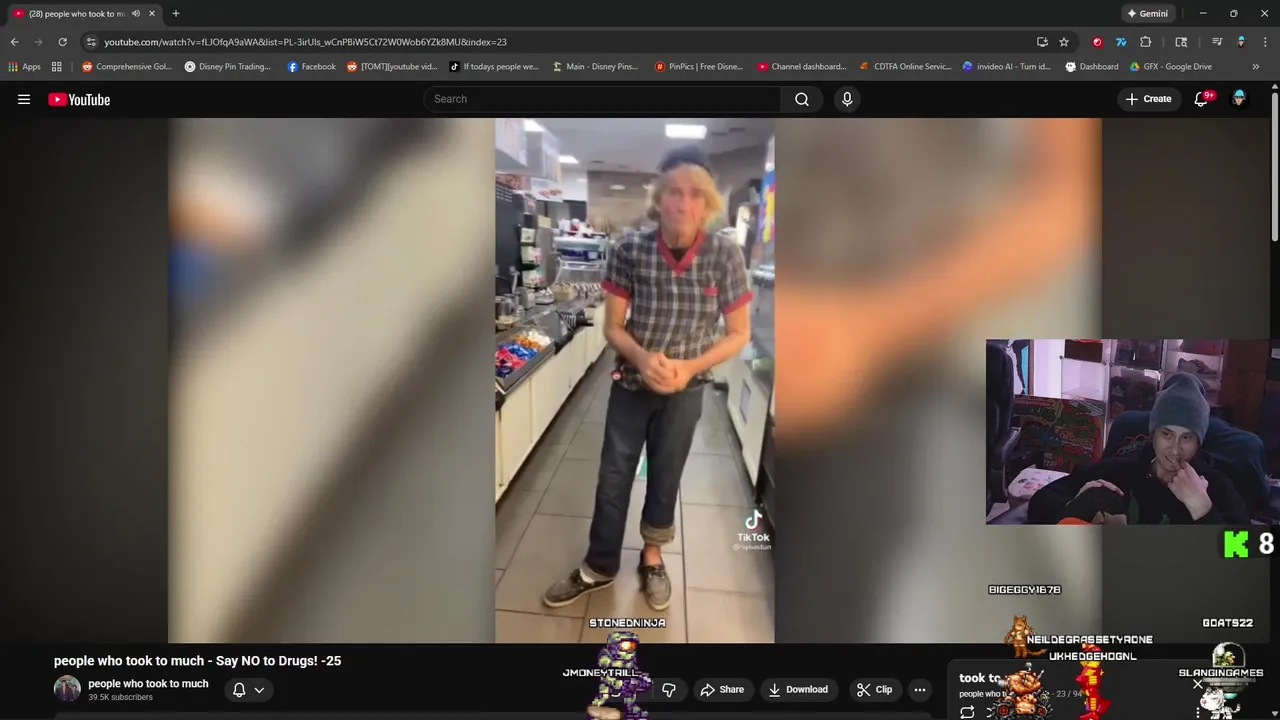Image resolution: width=1280 pixels, height=720 pixels.
Task: Share the video
Action: [722, 690]
